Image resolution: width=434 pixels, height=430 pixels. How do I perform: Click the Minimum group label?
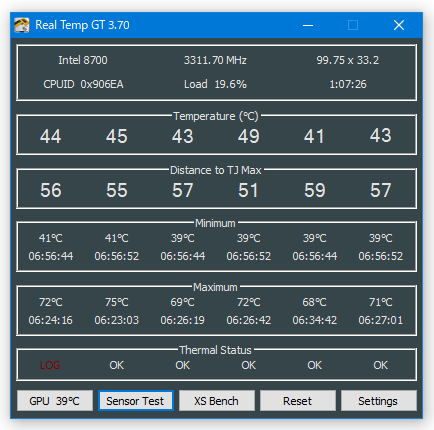pyautogui.click(x=215, y=223)
